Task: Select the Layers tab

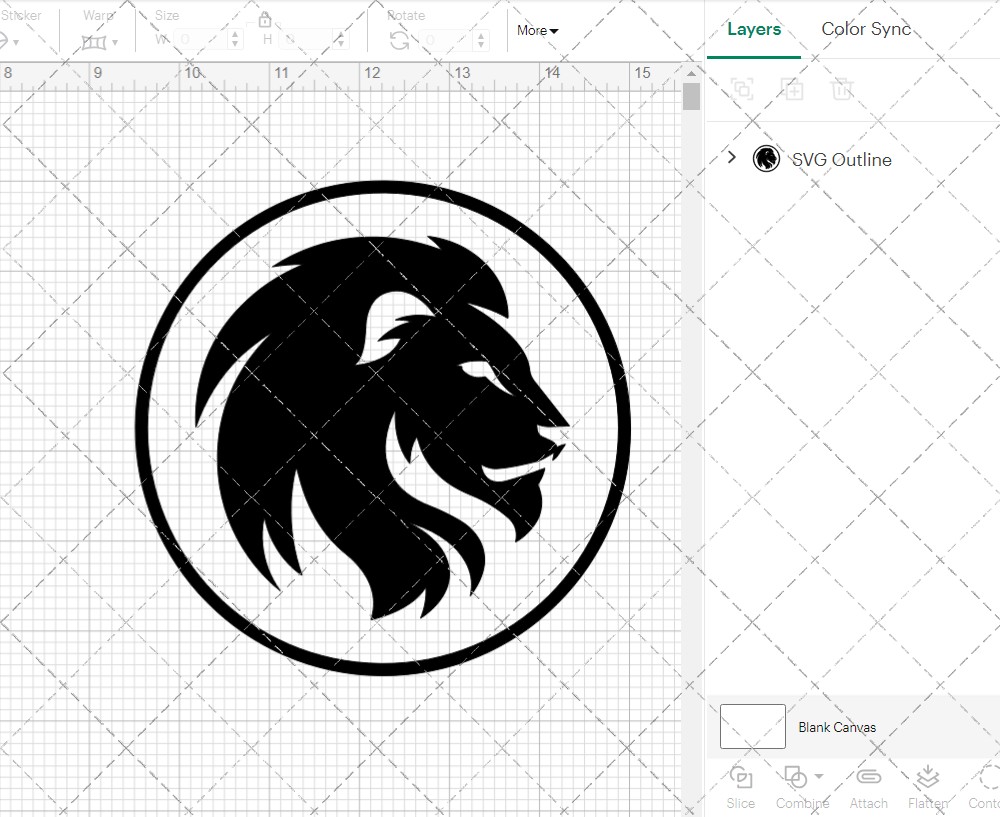Action: click(754, 29)
